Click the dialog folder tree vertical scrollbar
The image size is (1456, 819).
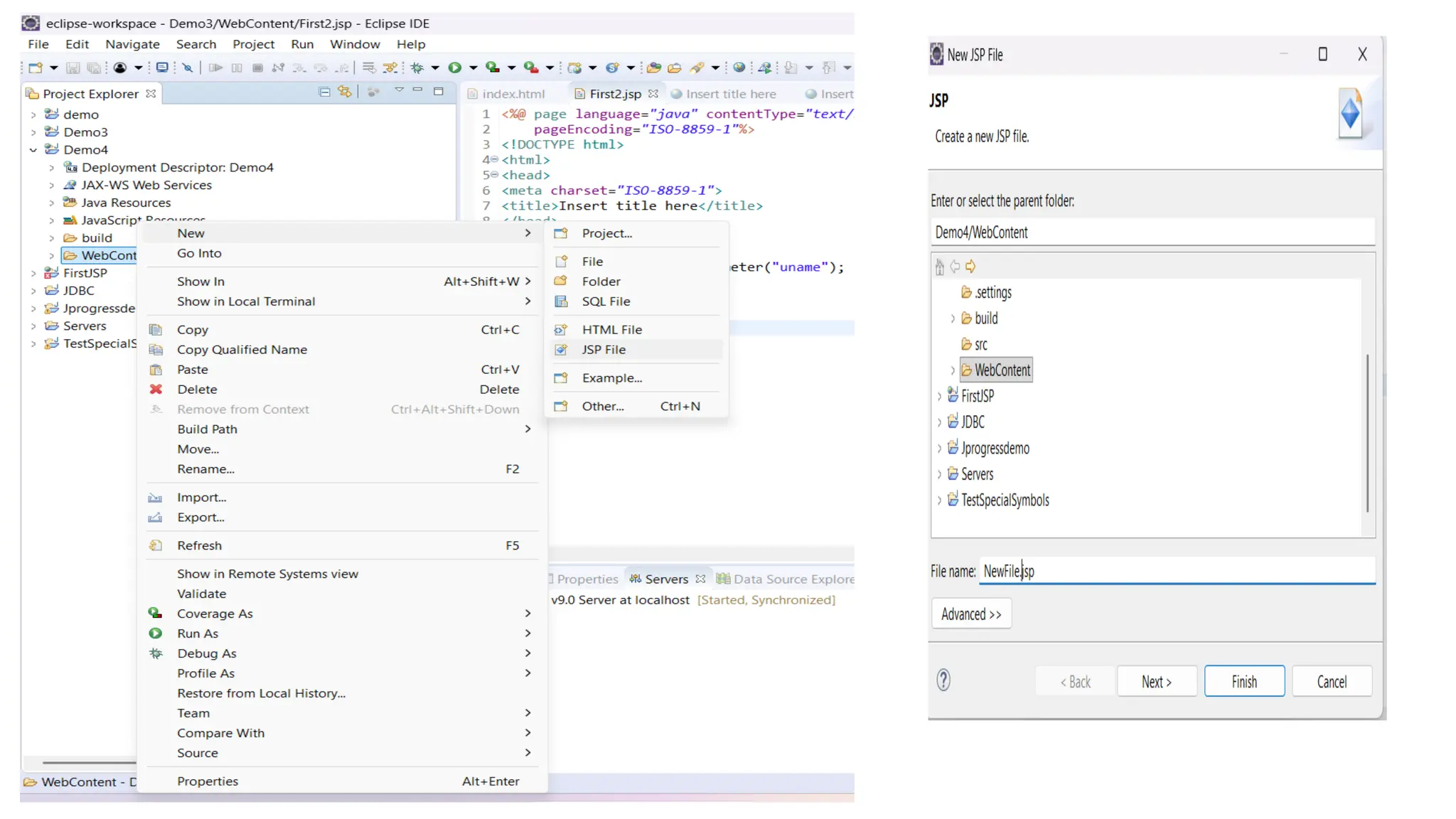pos(1367,434)
